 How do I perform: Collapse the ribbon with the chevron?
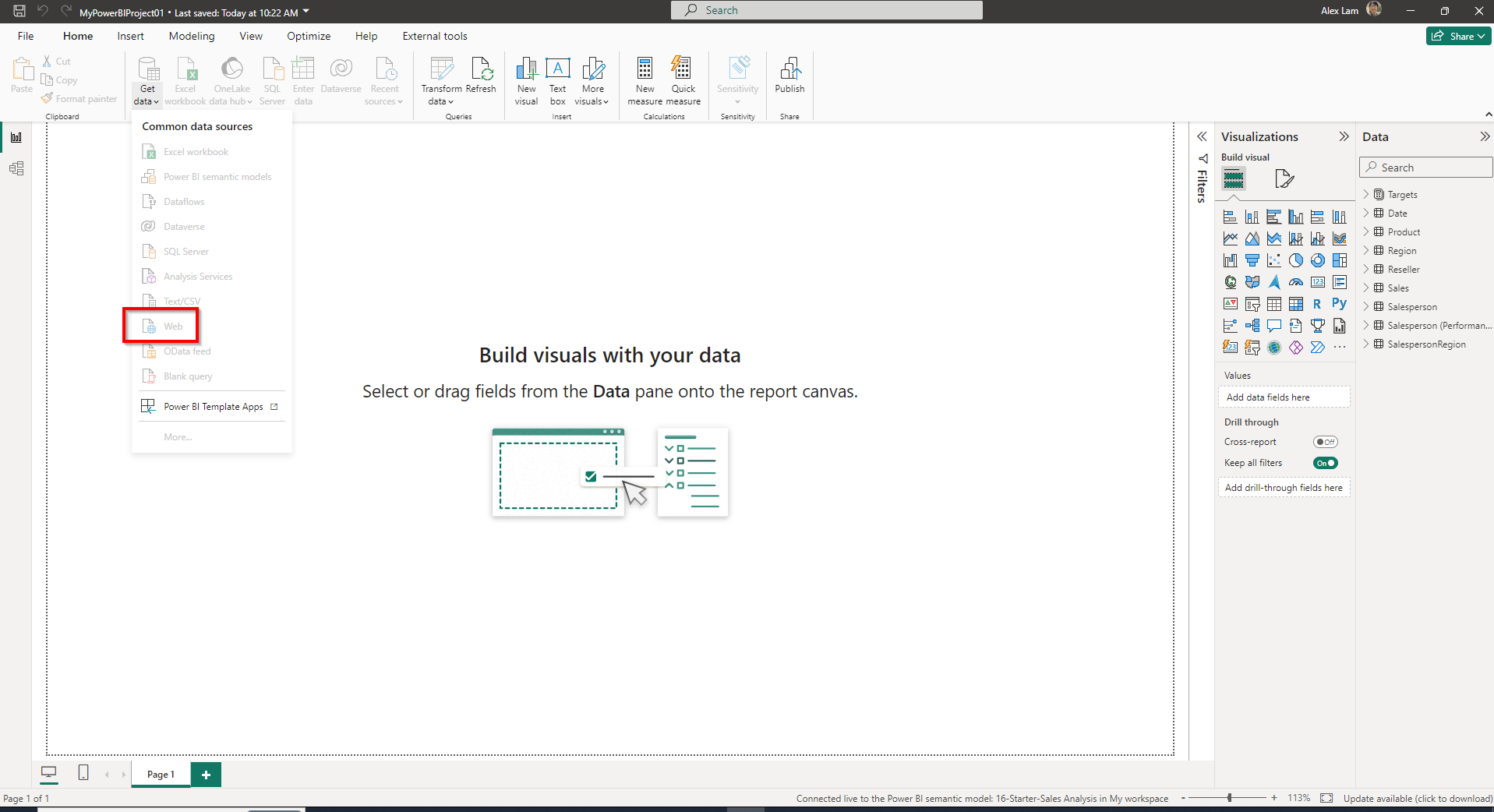click(x=1489, y=115)
